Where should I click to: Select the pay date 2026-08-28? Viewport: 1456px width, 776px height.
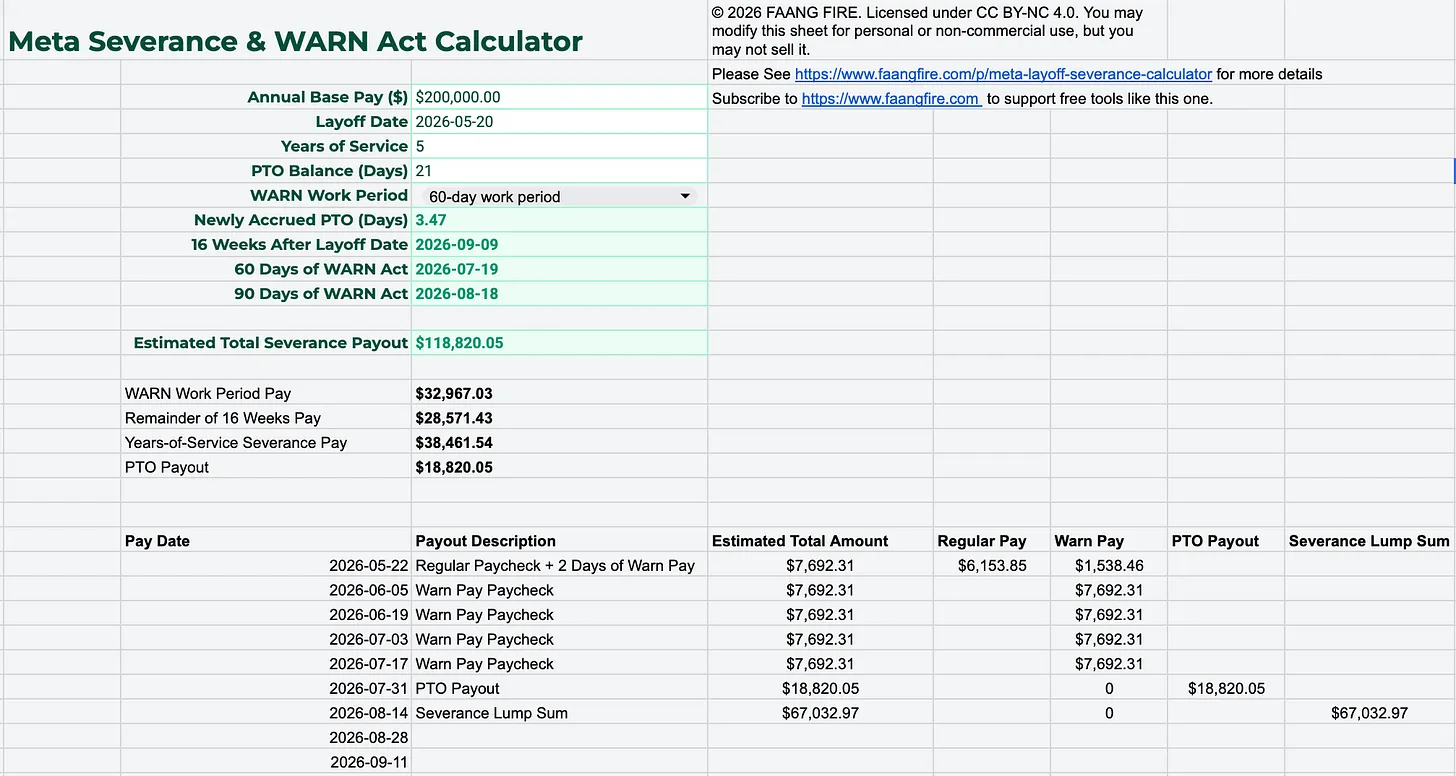(x=369, y=738)
